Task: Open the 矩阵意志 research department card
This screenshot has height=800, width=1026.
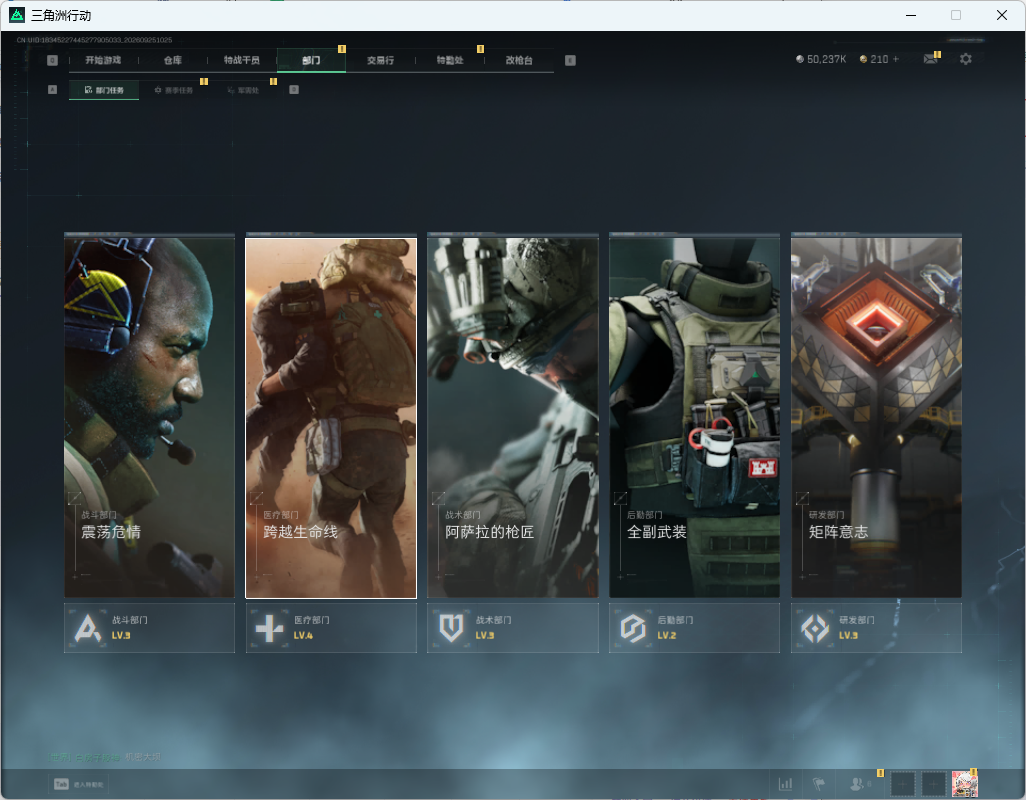Action: click(x=876, y=417)
